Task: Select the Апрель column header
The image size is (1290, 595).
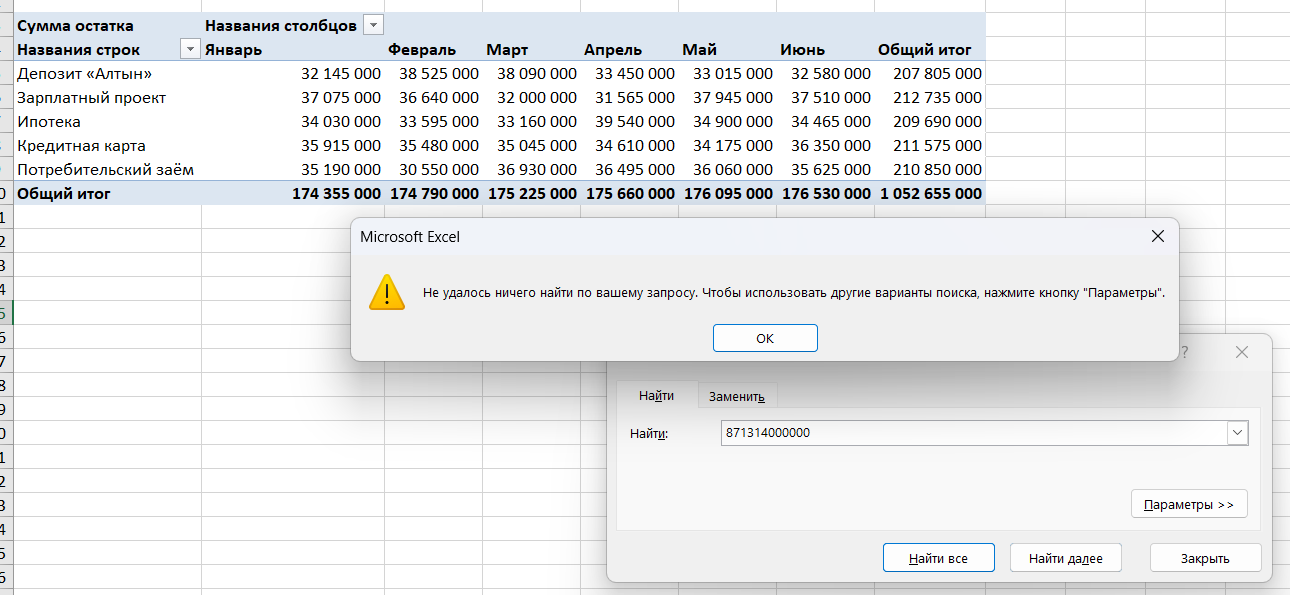Action: click(629, 49)
